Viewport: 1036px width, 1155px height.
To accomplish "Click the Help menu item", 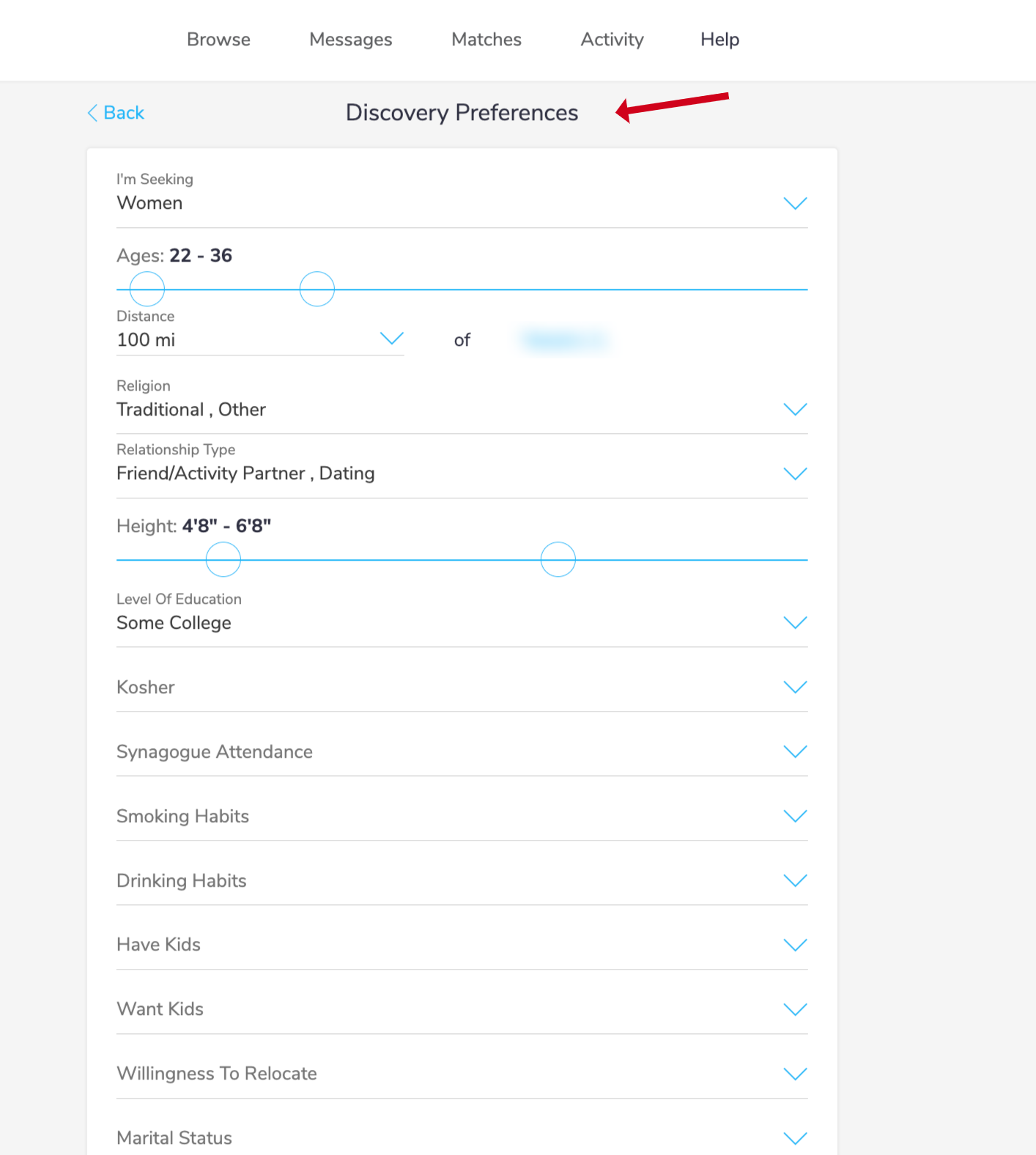I will pos(719,40).
